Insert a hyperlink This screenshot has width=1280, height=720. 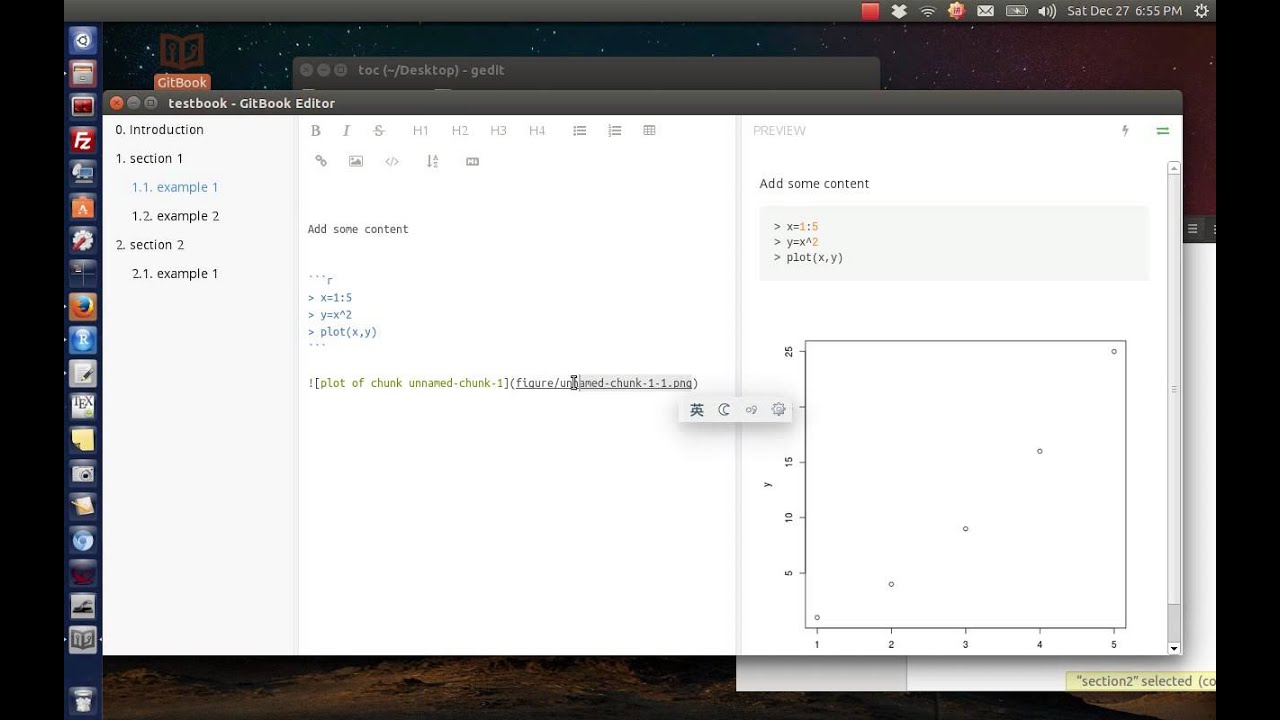[321, 161]
